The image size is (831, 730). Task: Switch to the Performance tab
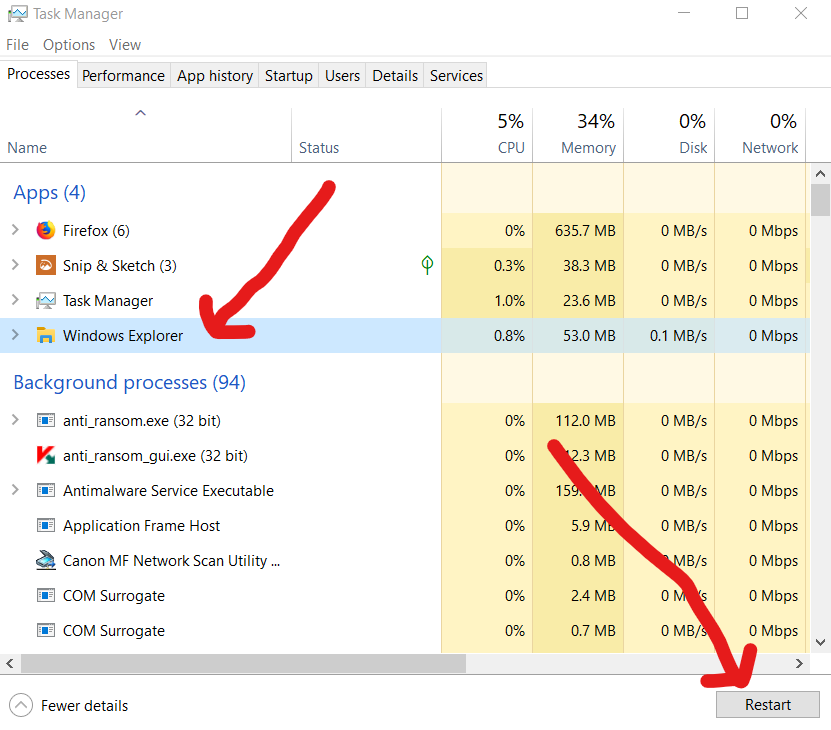(123, 76)
